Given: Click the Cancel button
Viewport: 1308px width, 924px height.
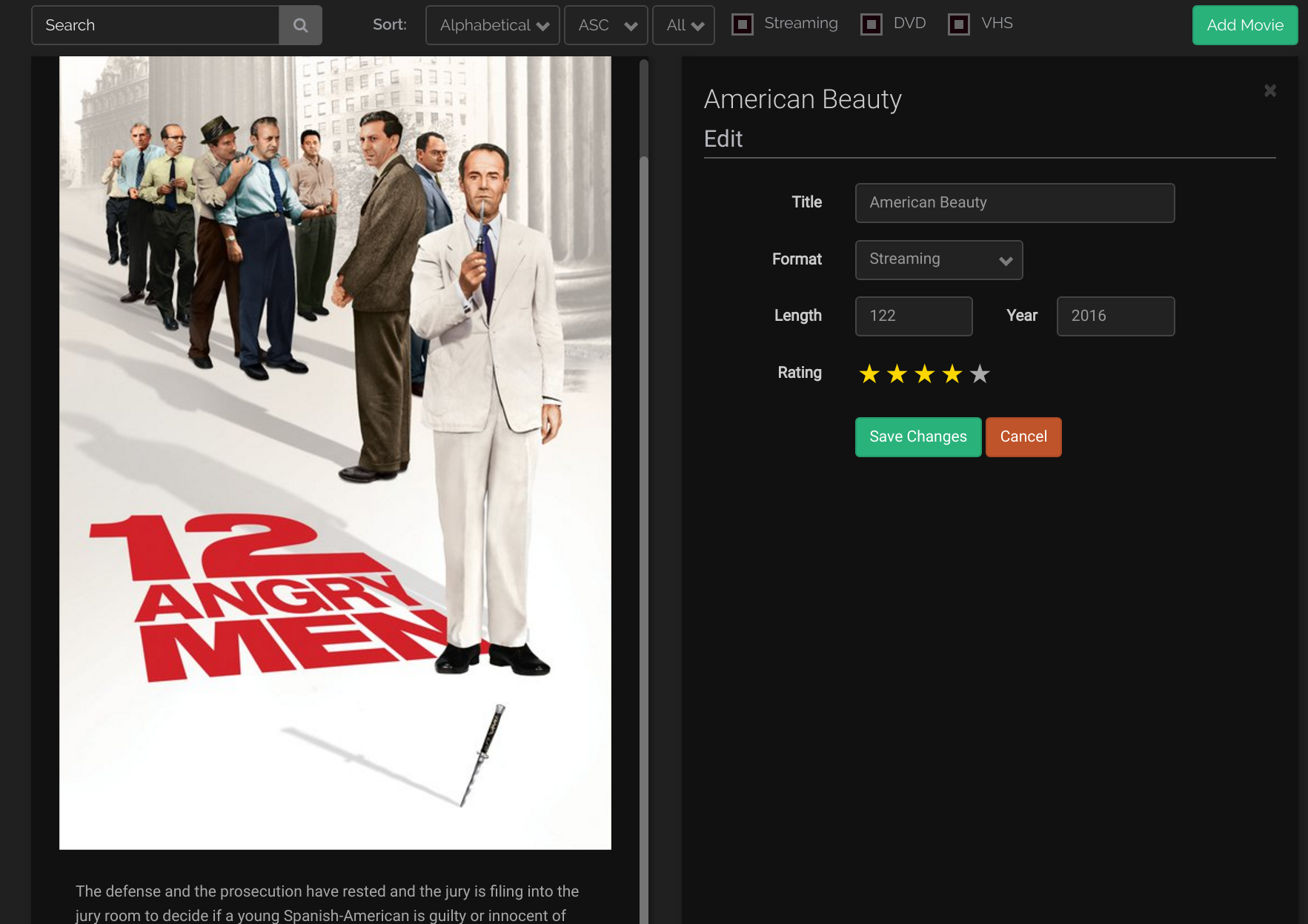Looking at the screenshot, I should pyautogui.click(x=1023, y=437).
